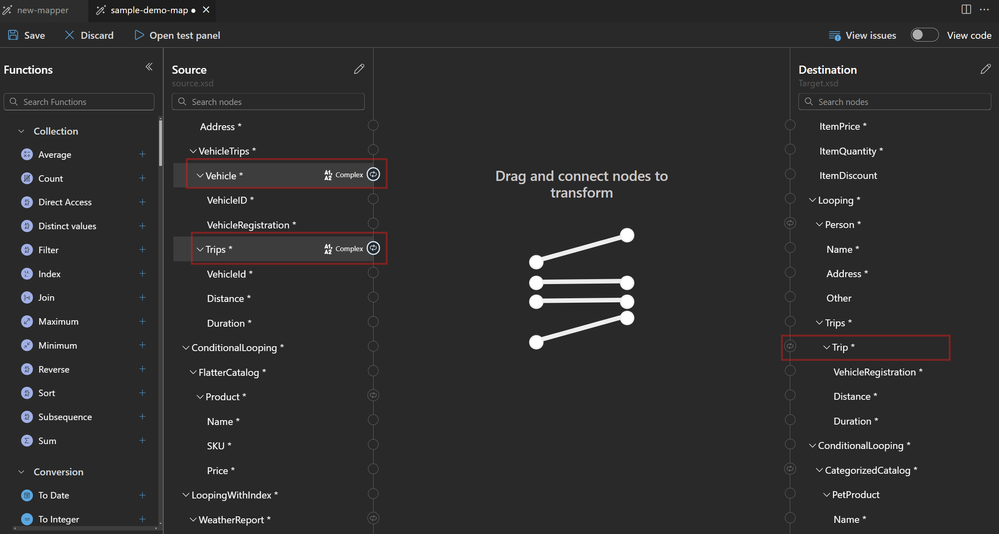Screen dimensions: 999x534
Task: Open the More Actions ellipsis menu
Action: tap(985, 9)
